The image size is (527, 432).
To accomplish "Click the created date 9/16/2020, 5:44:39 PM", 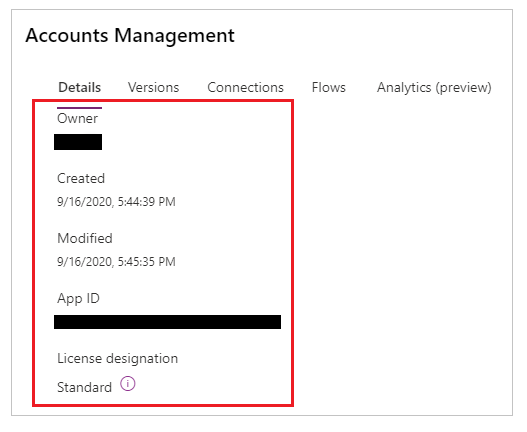I will (x=116, y=202).
